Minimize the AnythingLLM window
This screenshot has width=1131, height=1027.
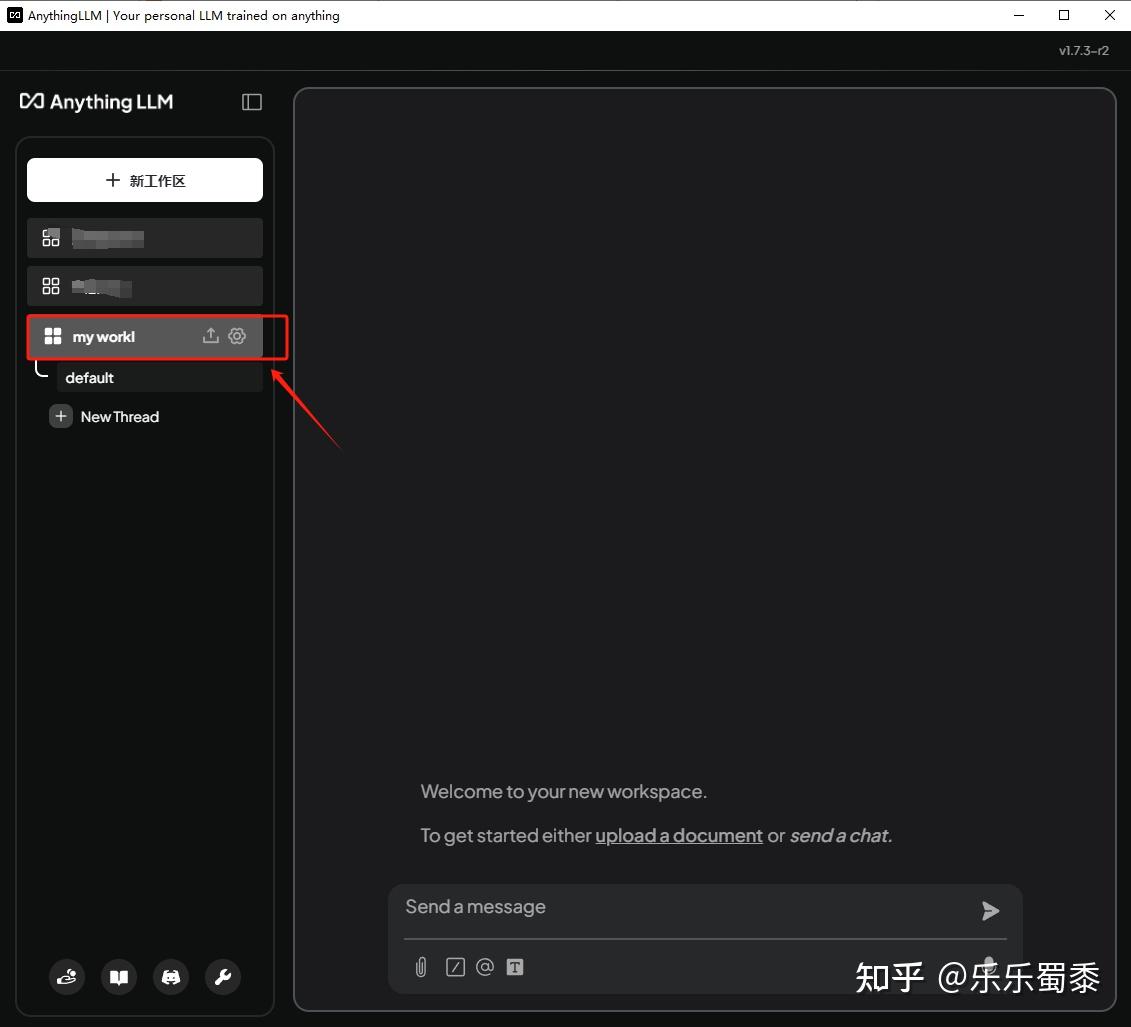(1018, 15)
